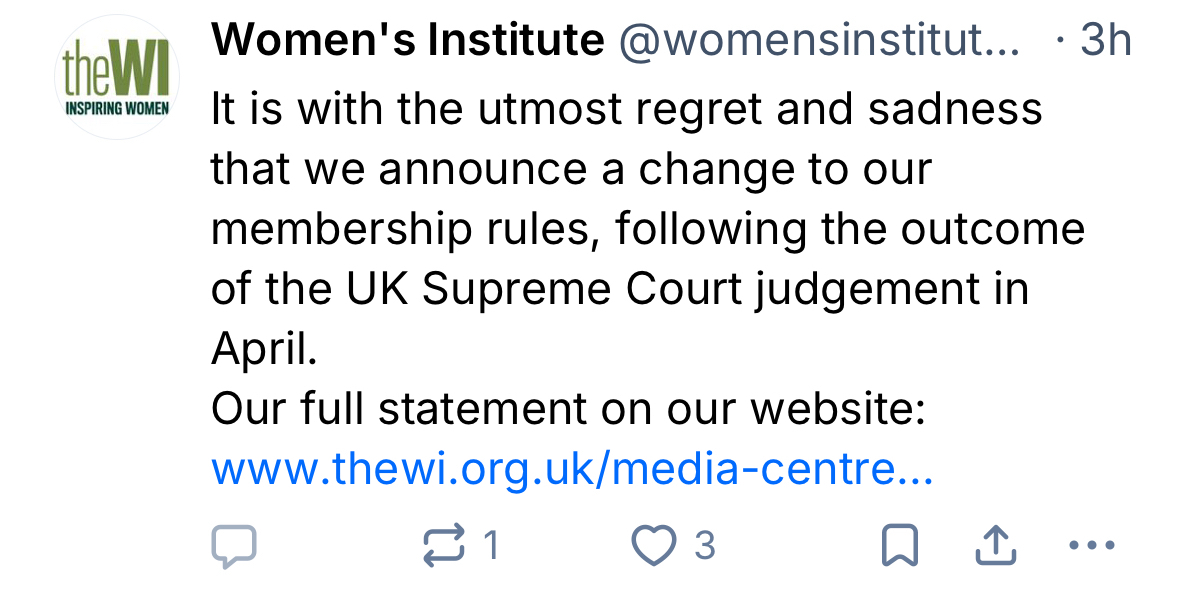
Task: Click the reply speech bubble icon
Action: [234, 546]
